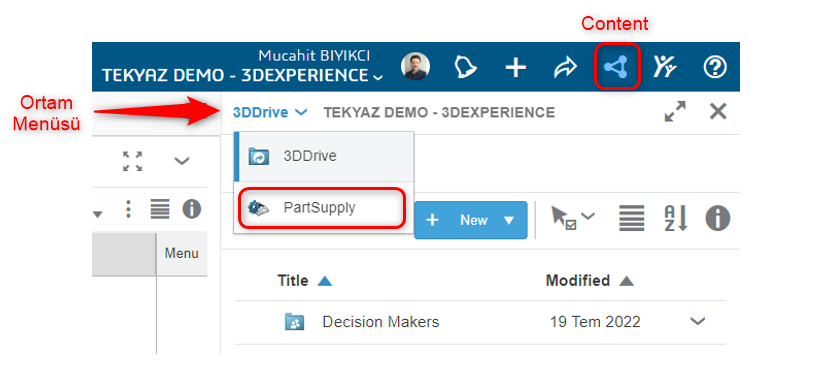Open the Content network icon

[616, 67]
